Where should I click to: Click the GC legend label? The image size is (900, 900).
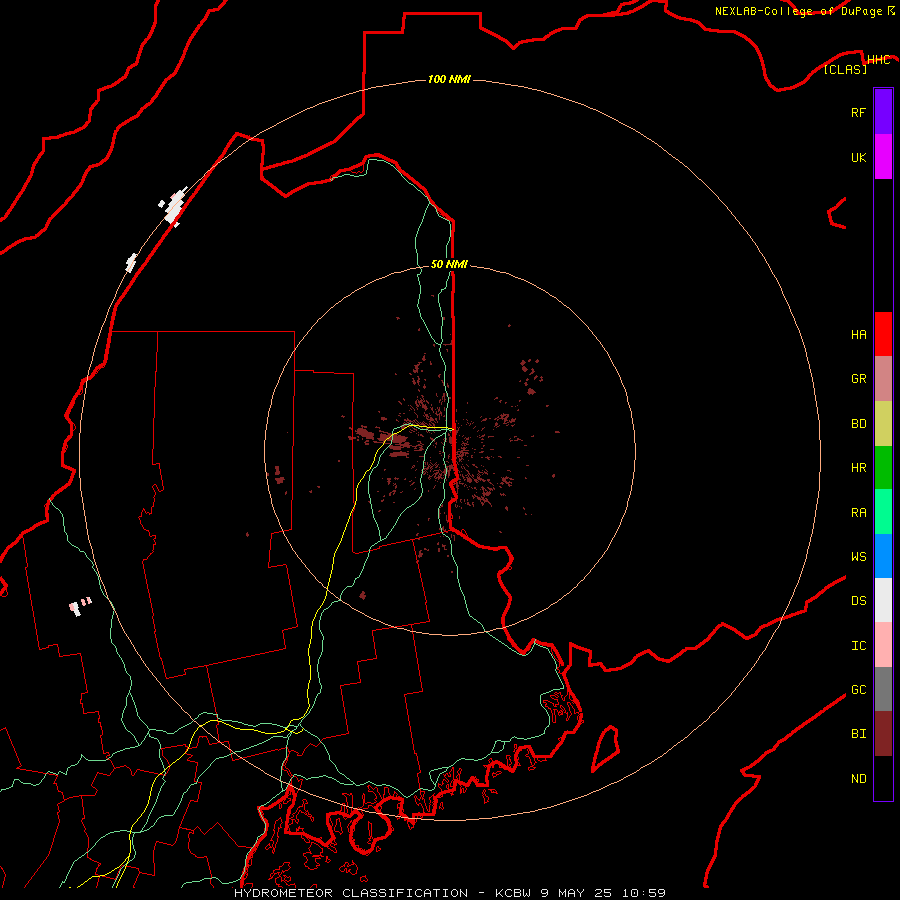[x=858, y=689]
